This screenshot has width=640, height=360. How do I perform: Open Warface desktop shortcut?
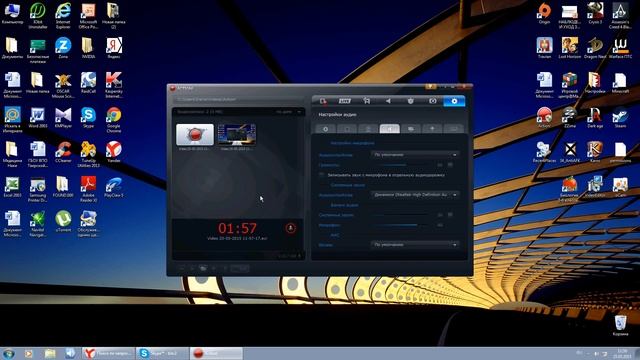(620, 48)
